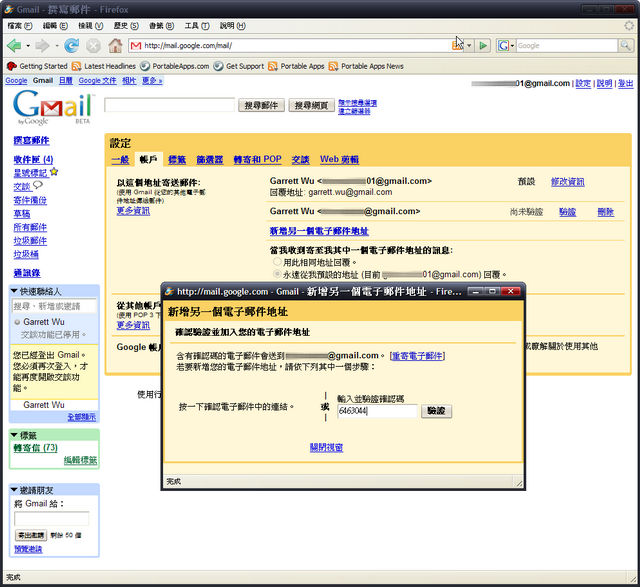
Task: Click the invite friend email field
Action: (52, 518)
